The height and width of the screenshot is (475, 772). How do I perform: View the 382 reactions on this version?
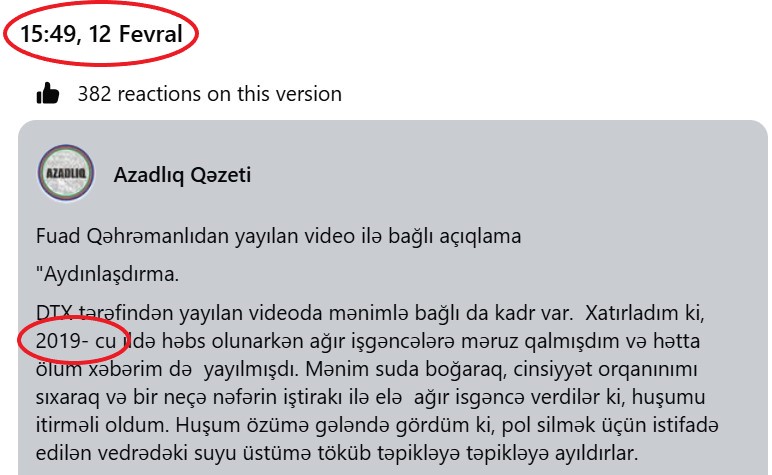[x=210, y=94]
